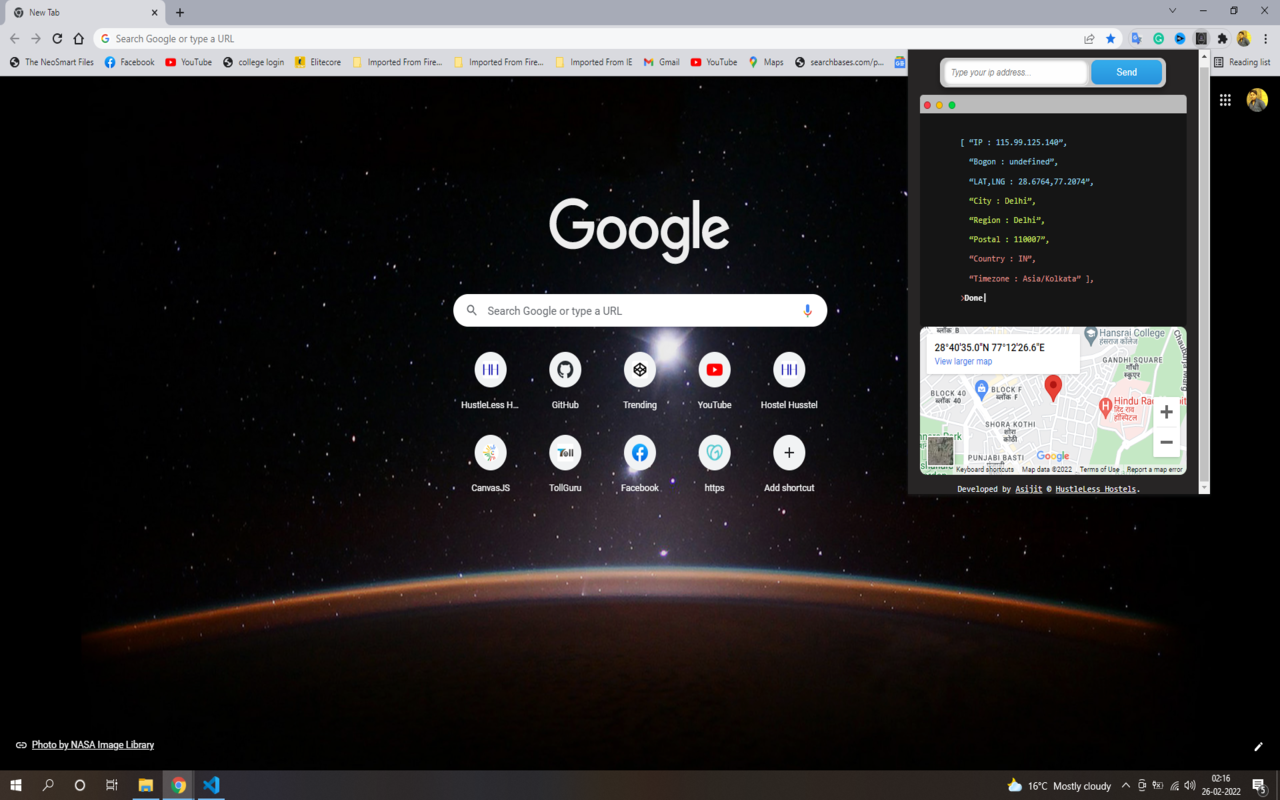
Task: Click the active IP lookup extension icon
Action: point(1201,39)
